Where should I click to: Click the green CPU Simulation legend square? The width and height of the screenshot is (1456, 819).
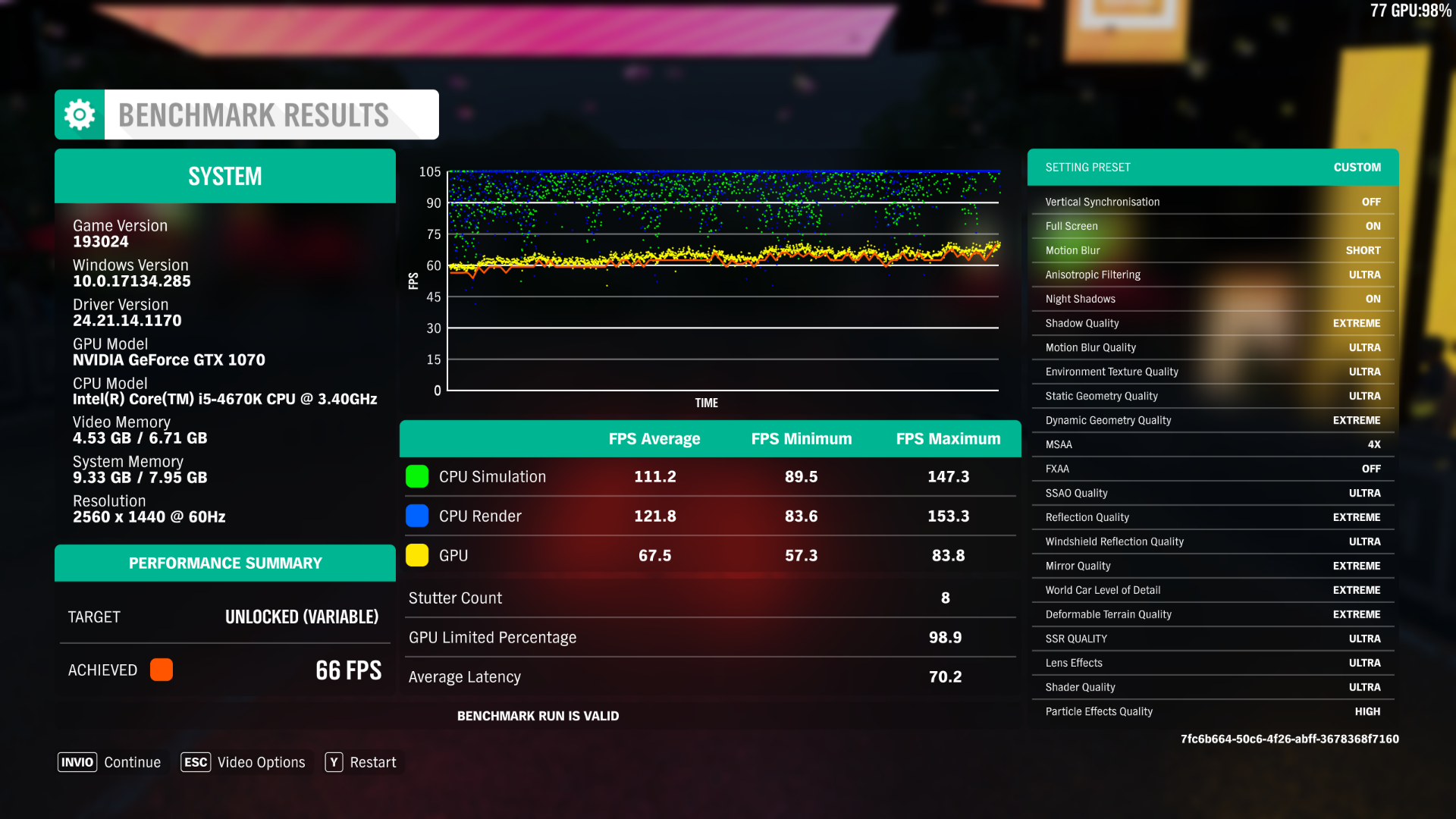pos(417,476)
